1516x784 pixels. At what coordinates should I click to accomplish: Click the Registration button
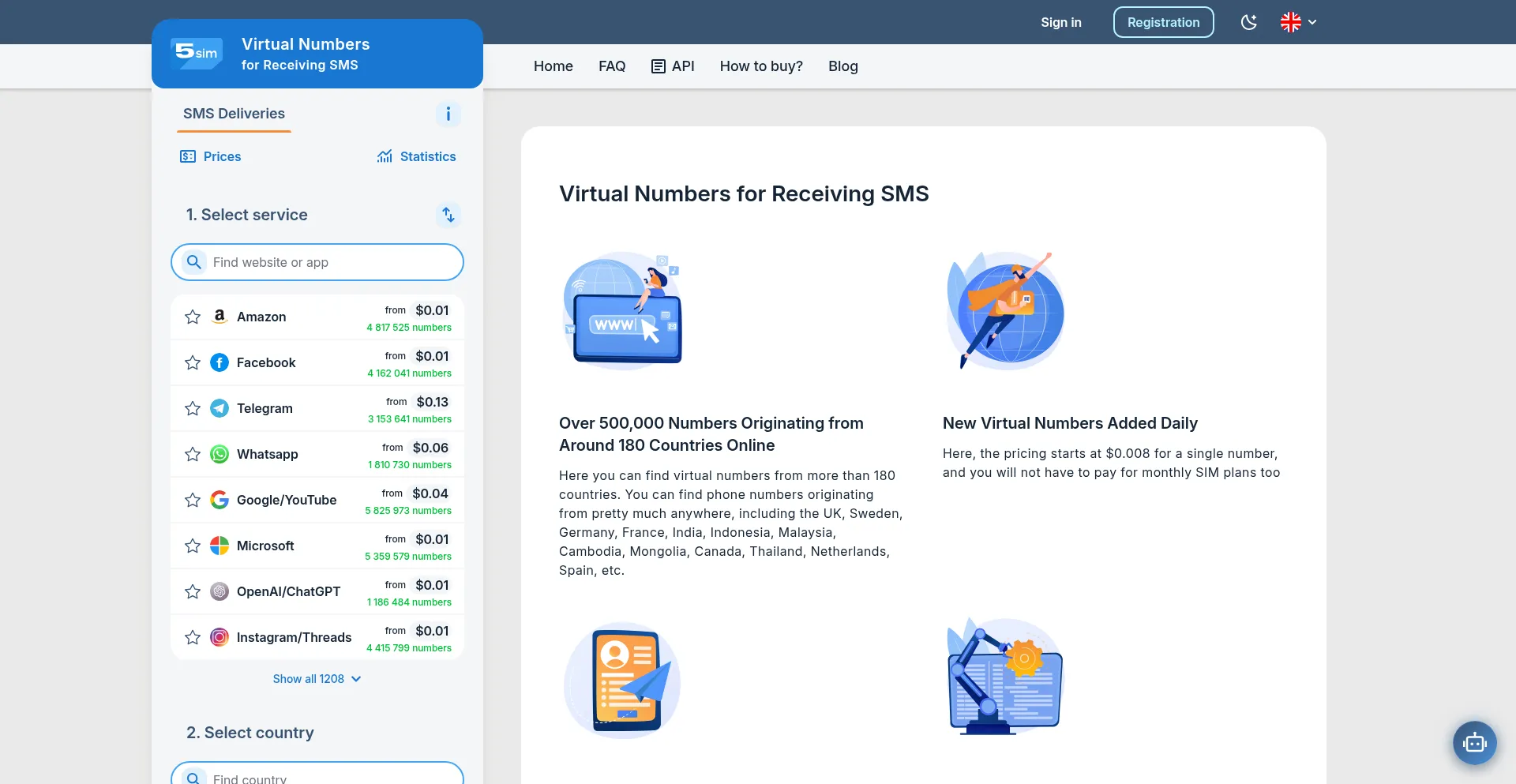(x=1164, y=22)
